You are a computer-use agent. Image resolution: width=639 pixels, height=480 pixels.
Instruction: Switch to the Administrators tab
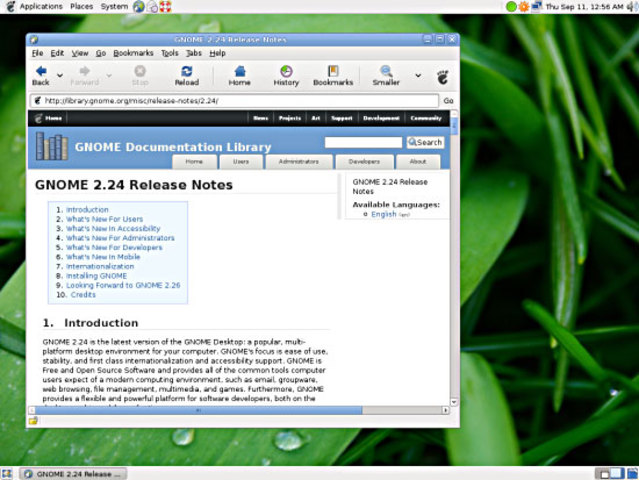click(299, 162)
